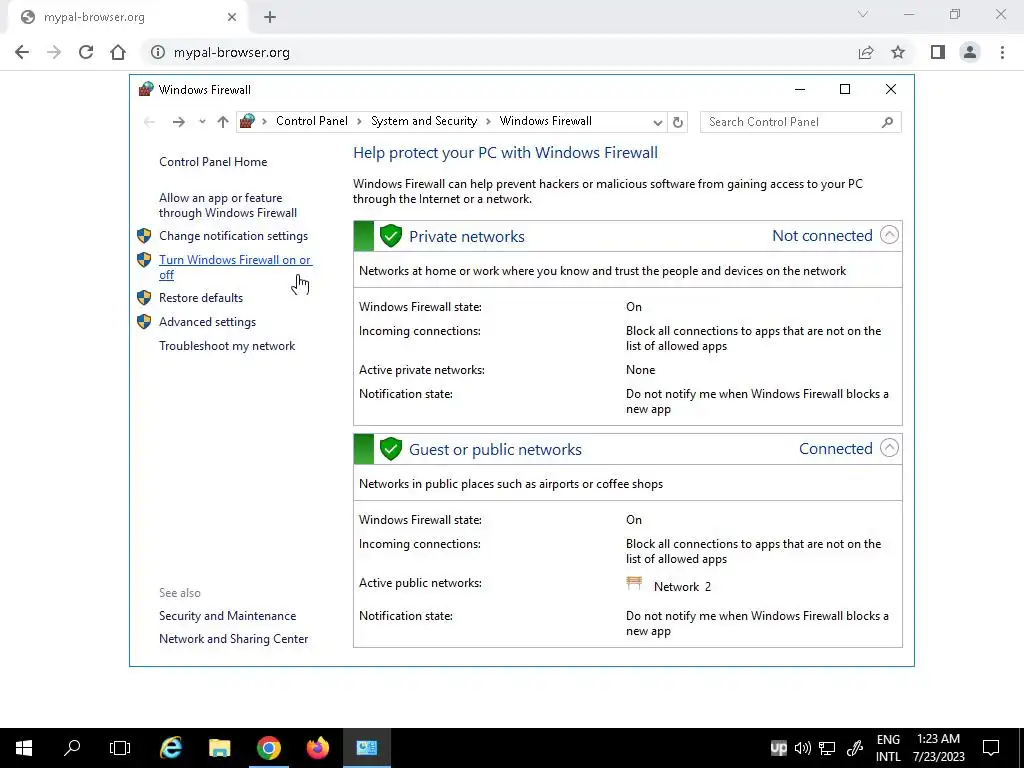Click the browser back arrow
1024x768 pixels.
(22, 52)
